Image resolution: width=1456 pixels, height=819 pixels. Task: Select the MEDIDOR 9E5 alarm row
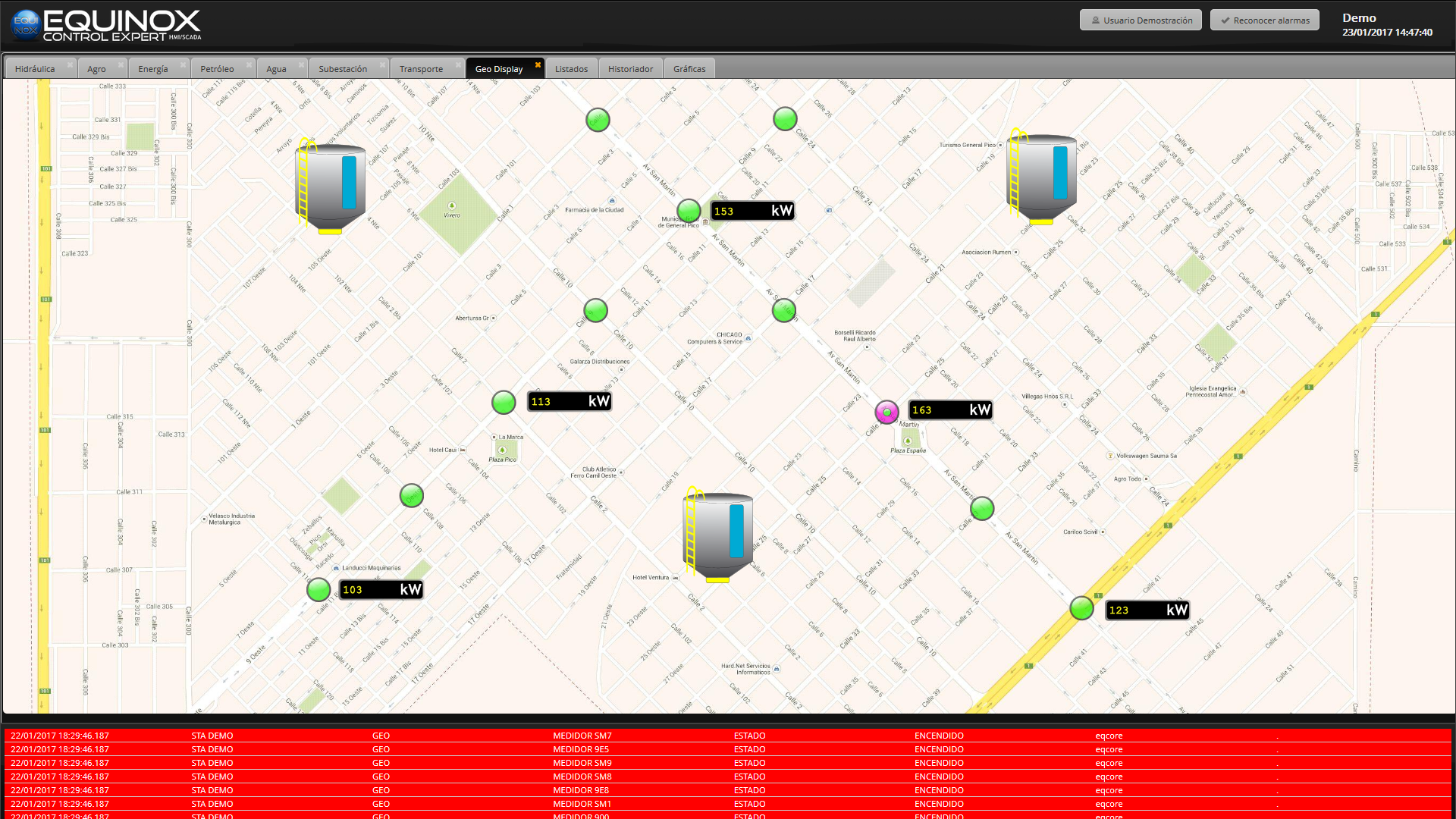coord(728,749)
